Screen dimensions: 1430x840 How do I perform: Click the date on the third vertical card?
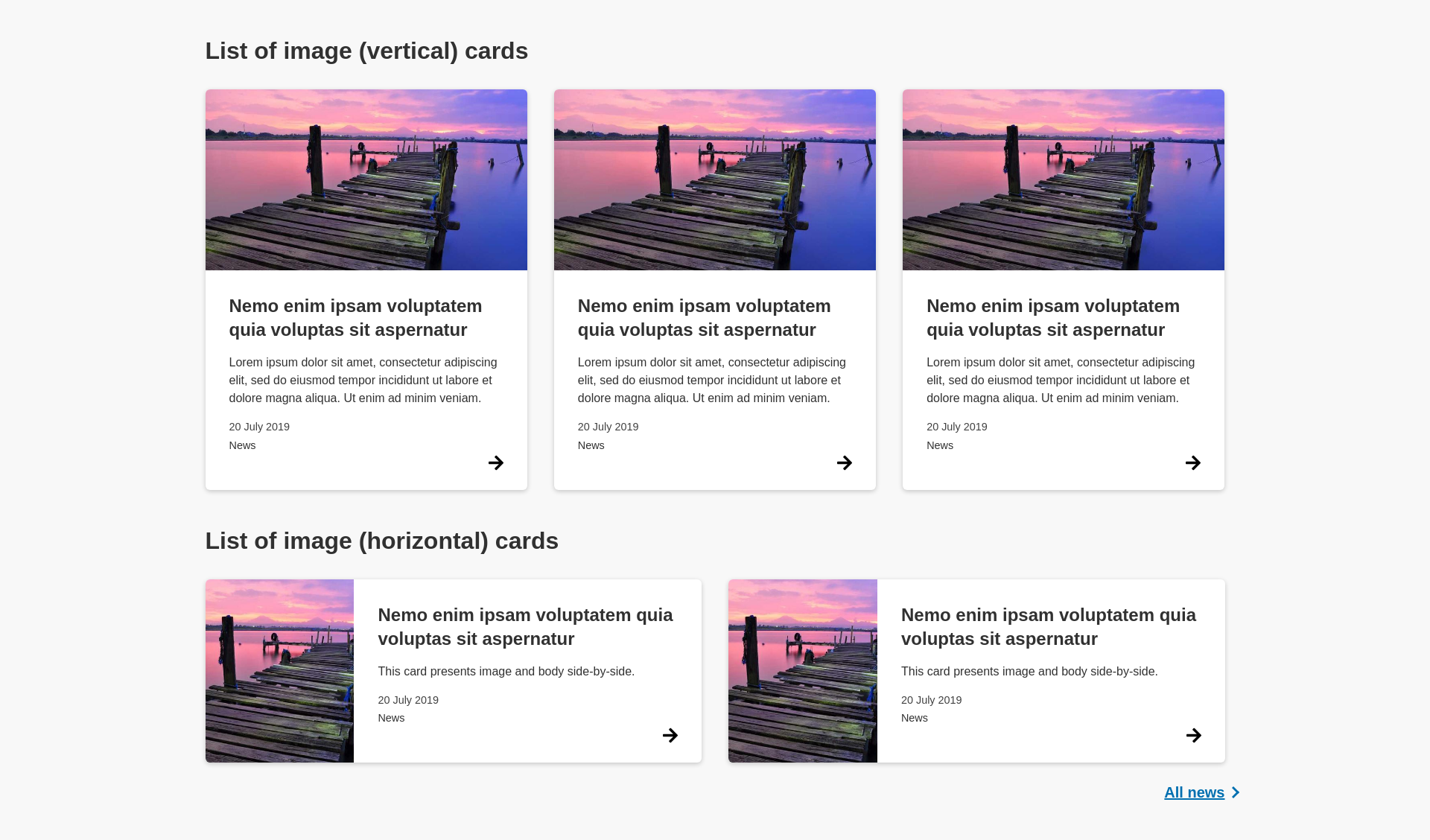point(956,427)
